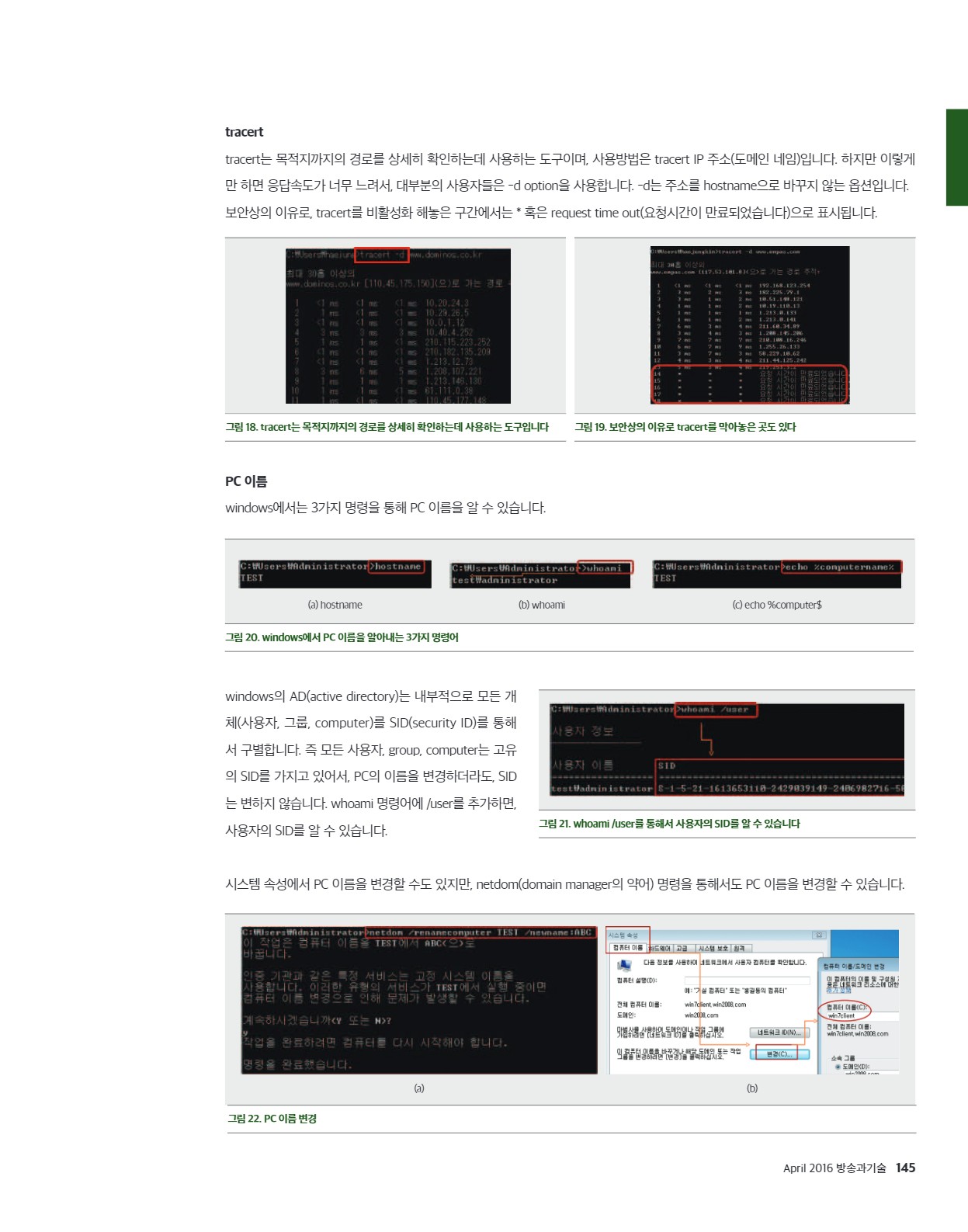Click the whoami /user SID screenshot
The width and height of the screenshot is (968, 1232).
click(727, 749)
